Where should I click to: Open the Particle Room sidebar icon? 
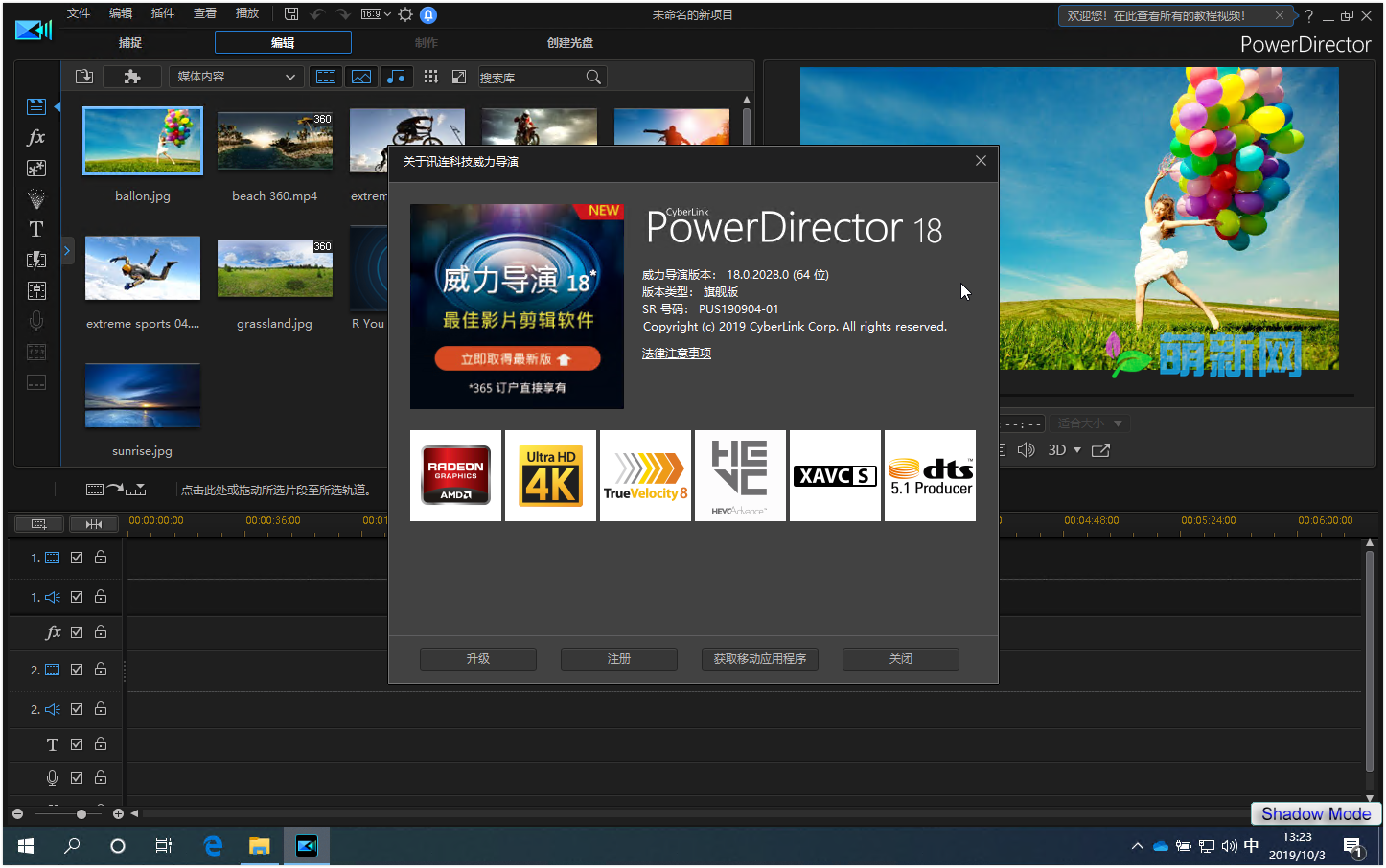[x=36, y=198]
